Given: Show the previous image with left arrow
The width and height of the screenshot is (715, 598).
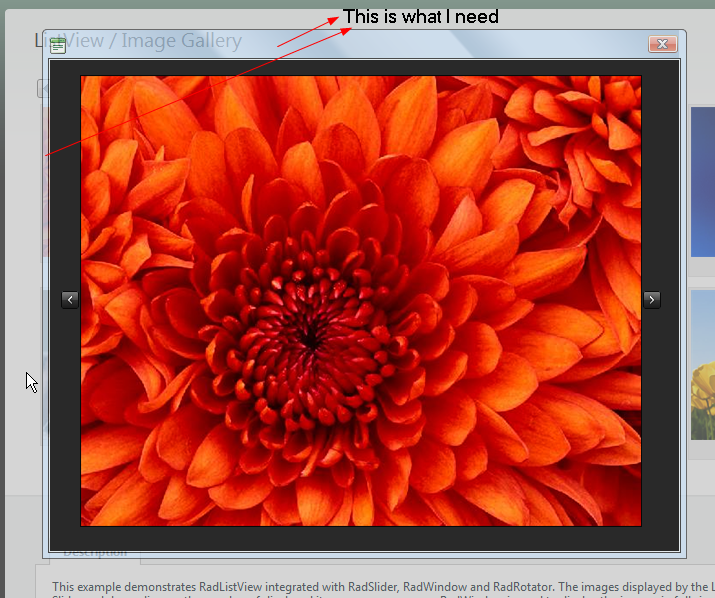Looking at the screenshot, I should click(x=70, y=300).
